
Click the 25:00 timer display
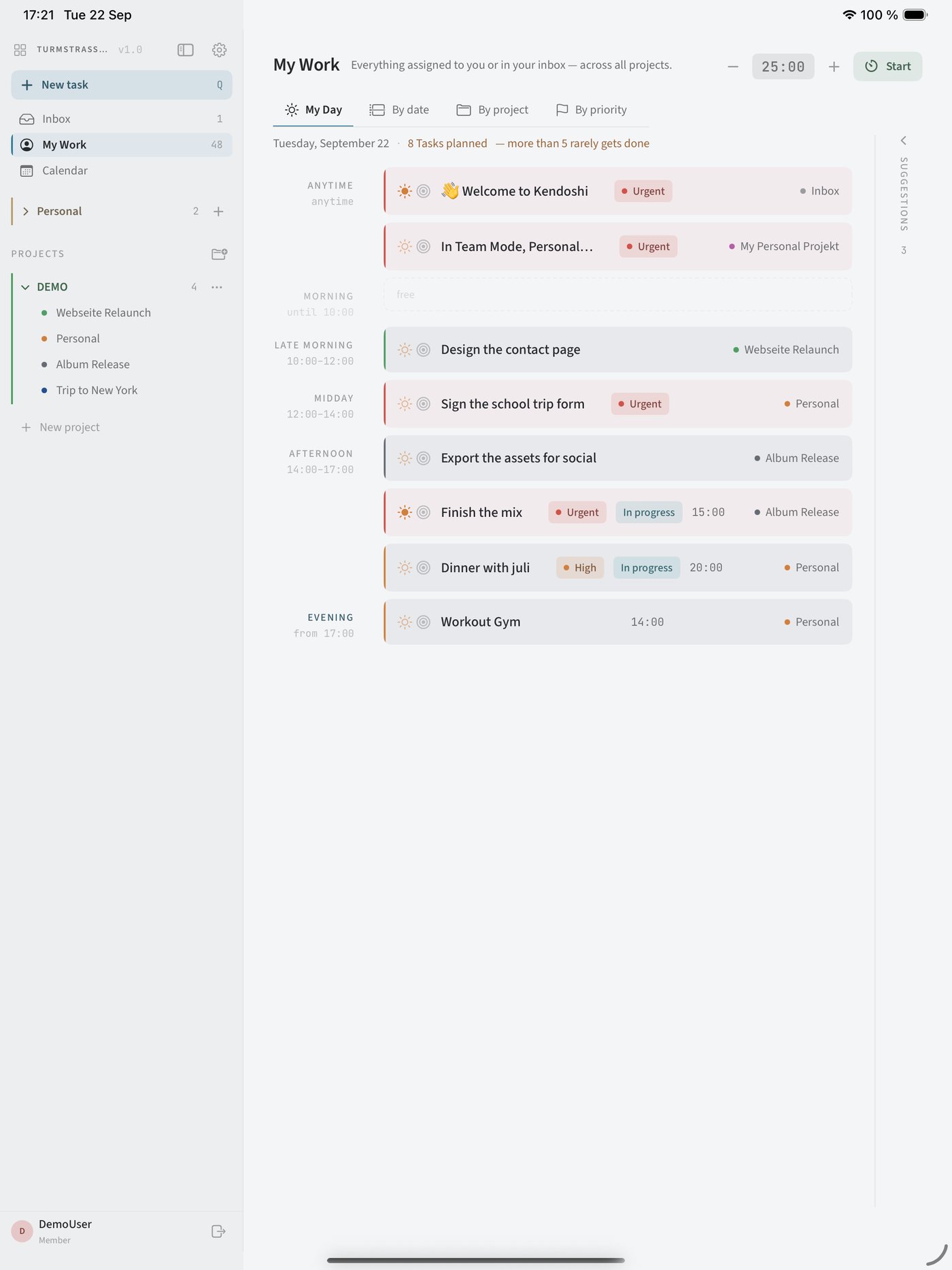click(783, 67)
